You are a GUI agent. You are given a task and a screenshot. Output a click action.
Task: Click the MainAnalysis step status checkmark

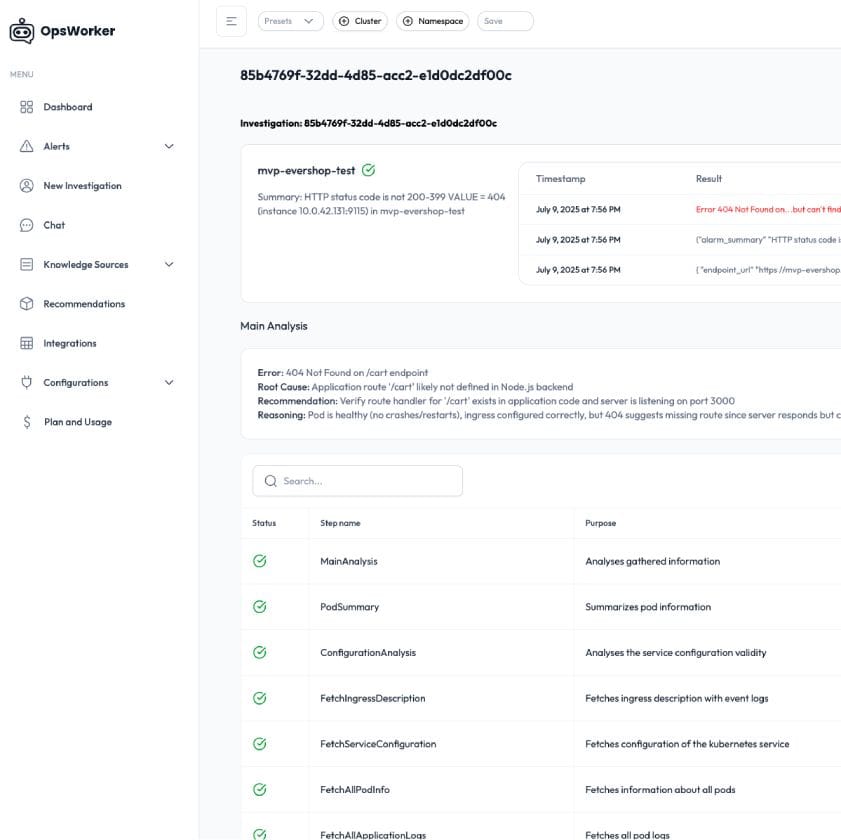coord(260,561)
